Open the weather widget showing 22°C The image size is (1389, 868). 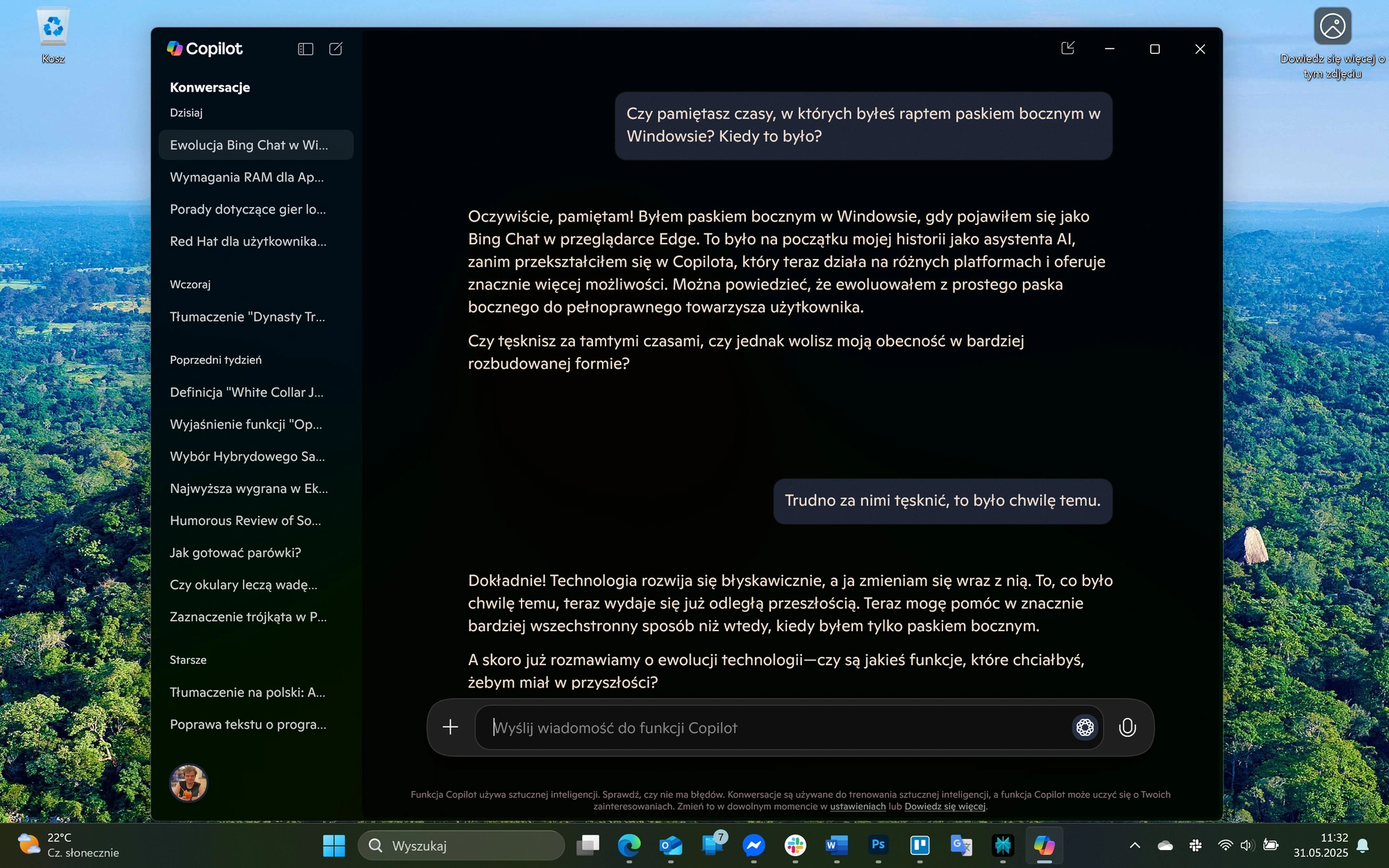click(68, 845)
